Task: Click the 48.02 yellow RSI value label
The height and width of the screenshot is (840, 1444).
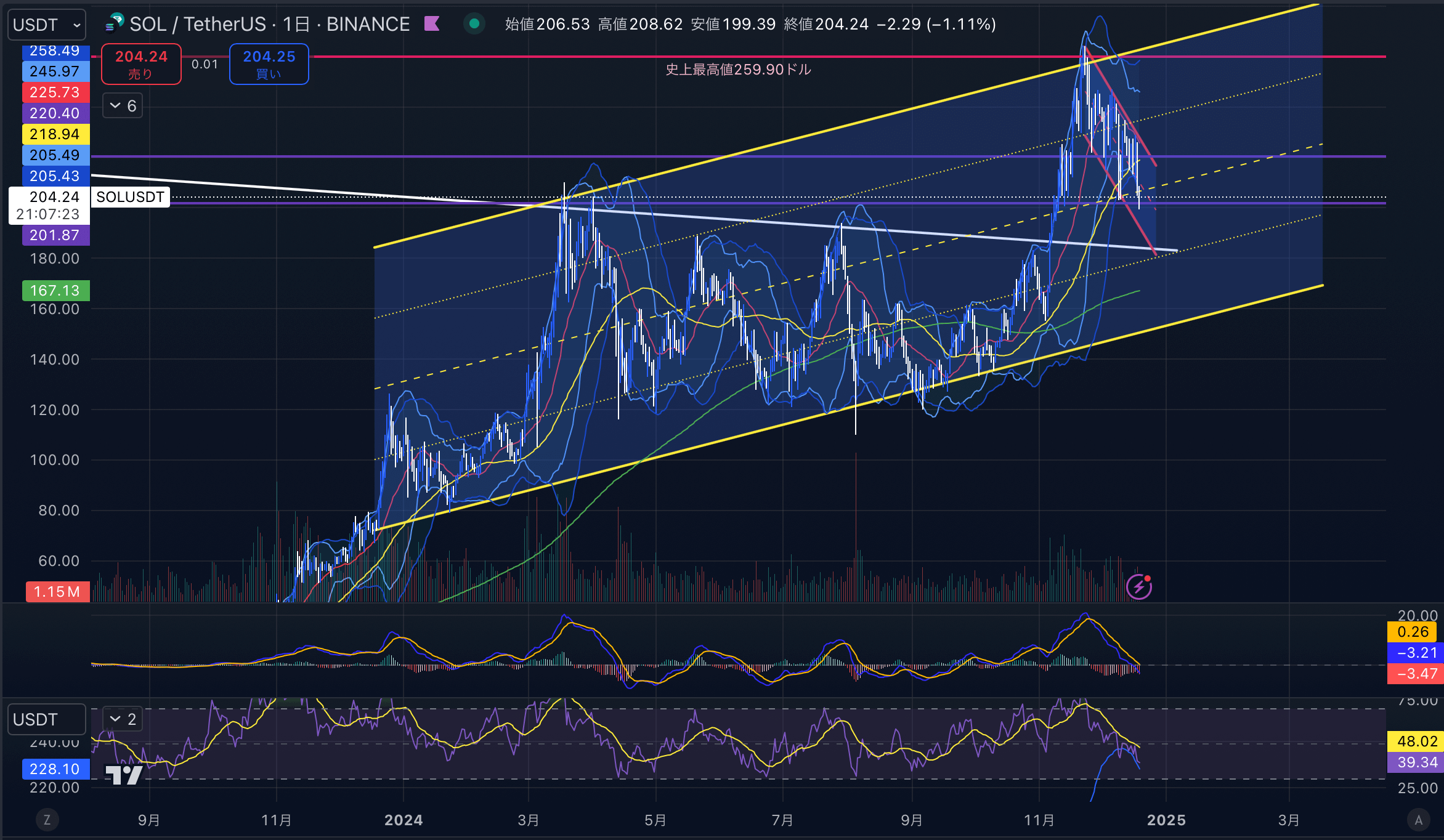Action: point(1415,741)
